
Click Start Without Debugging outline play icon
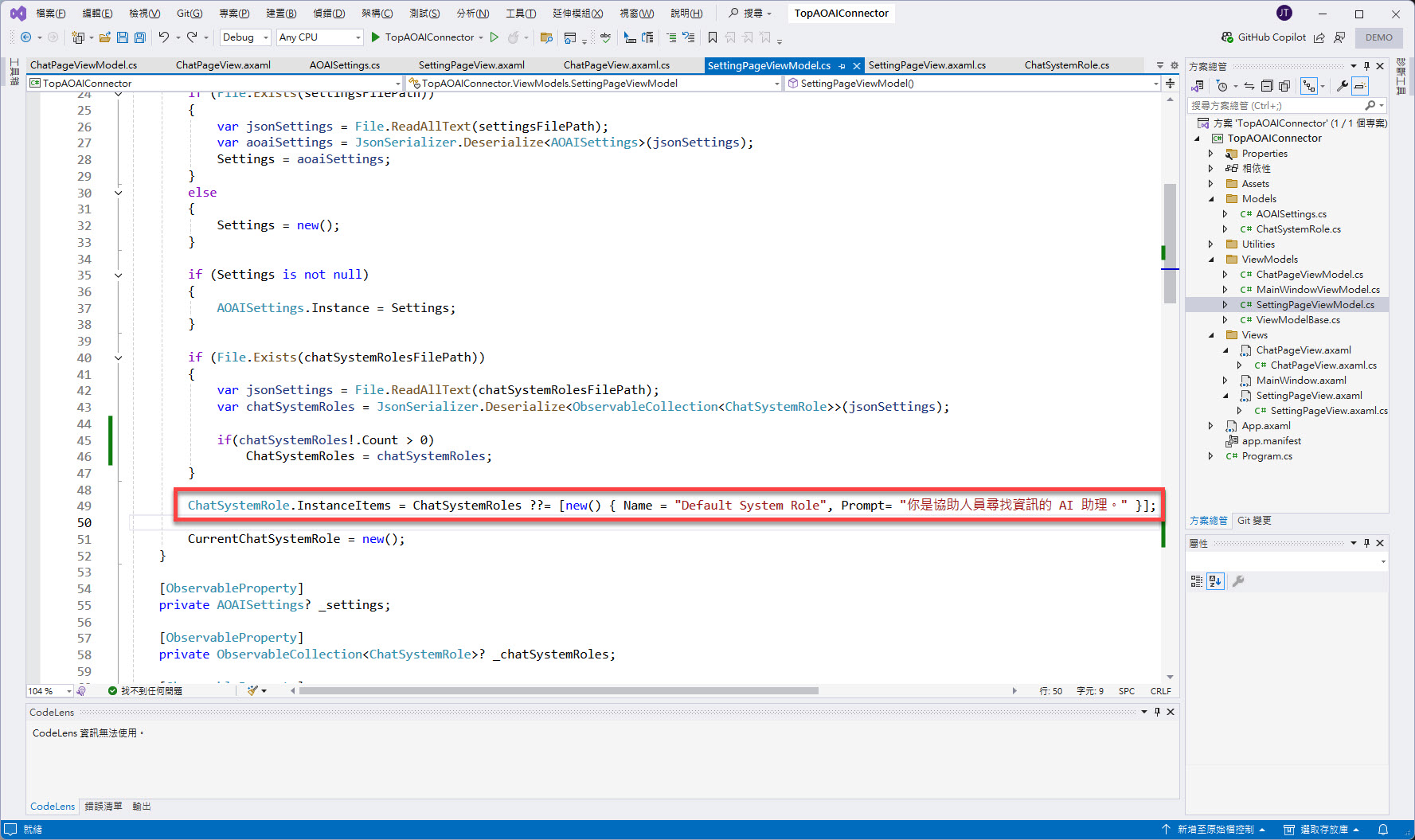pos(494,37)
